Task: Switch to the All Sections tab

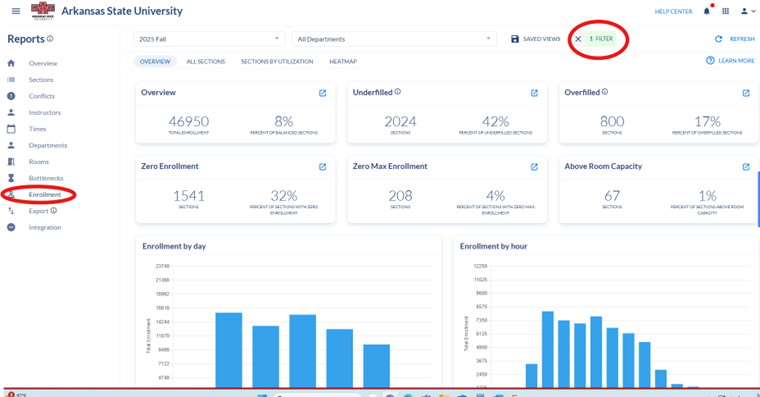Action: [206, 62]
